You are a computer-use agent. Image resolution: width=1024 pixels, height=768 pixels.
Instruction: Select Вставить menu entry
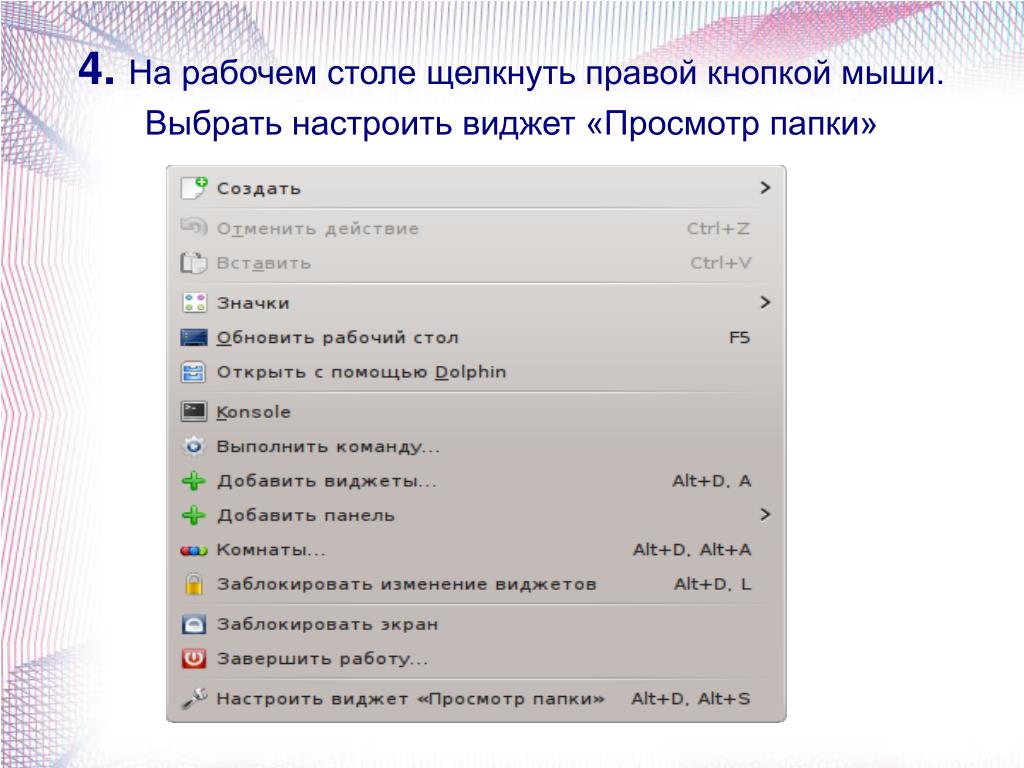(476, 263)
